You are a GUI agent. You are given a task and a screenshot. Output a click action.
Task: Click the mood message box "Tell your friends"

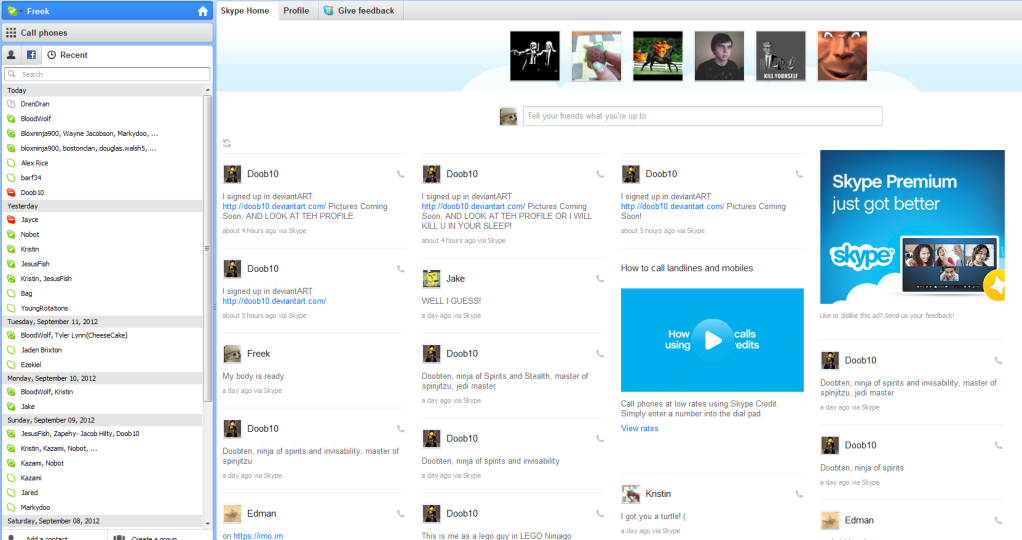[x=703, y=116]
